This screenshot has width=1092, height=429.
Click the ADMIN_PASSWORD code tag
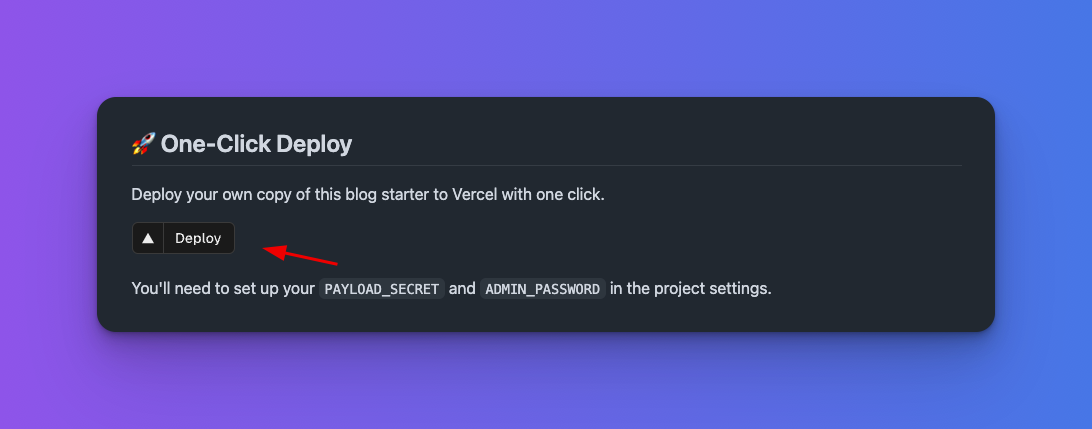[543, 289]
